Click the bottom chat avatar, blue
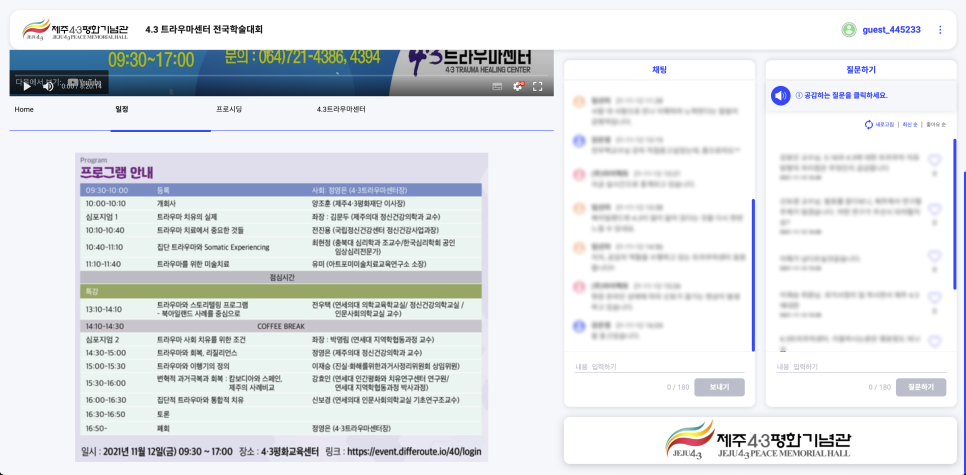The width and height of the screenshot is (966, 475). (x=578, y=325)
